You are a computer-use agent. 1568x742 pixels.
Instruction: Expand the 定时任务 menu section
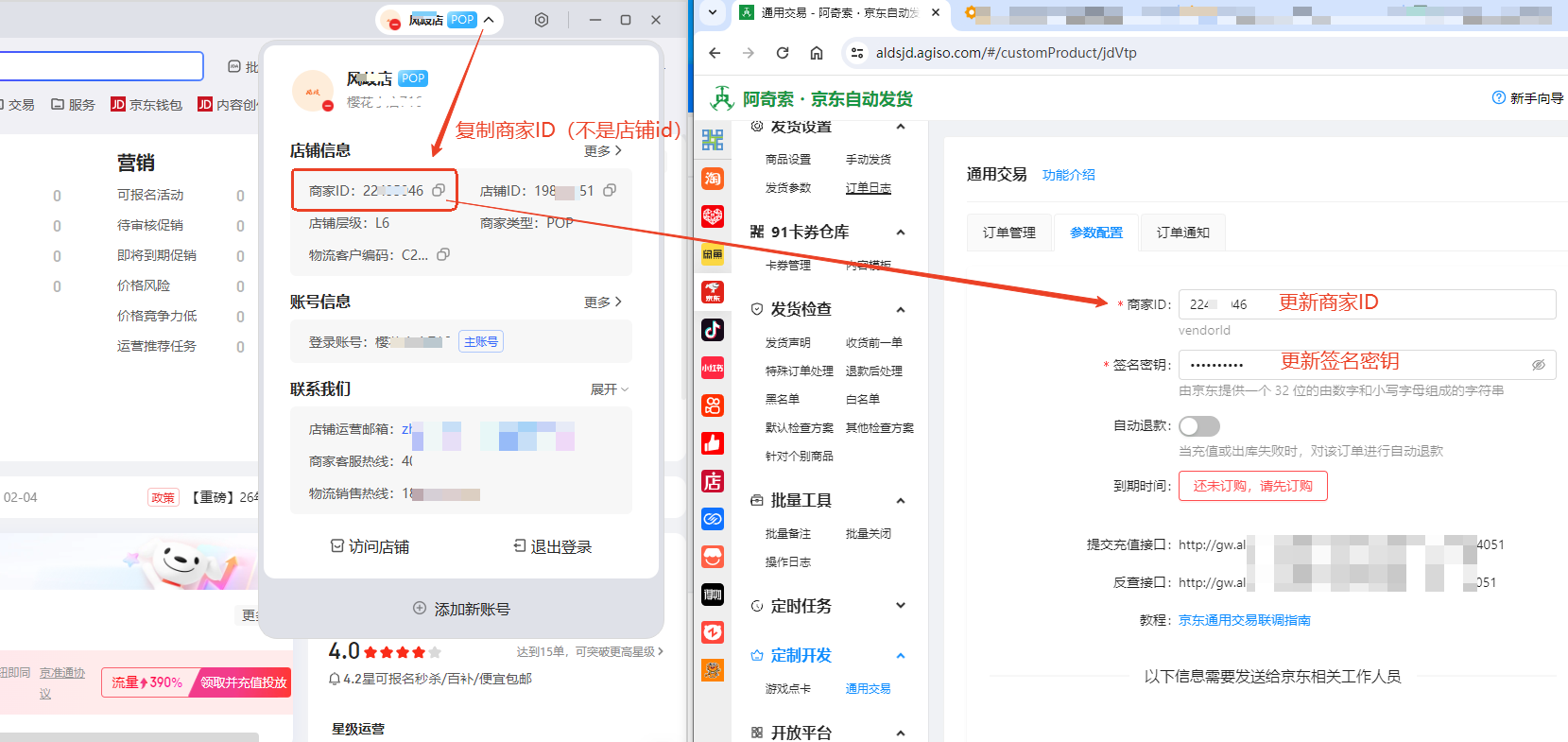[x=901, y=606]
